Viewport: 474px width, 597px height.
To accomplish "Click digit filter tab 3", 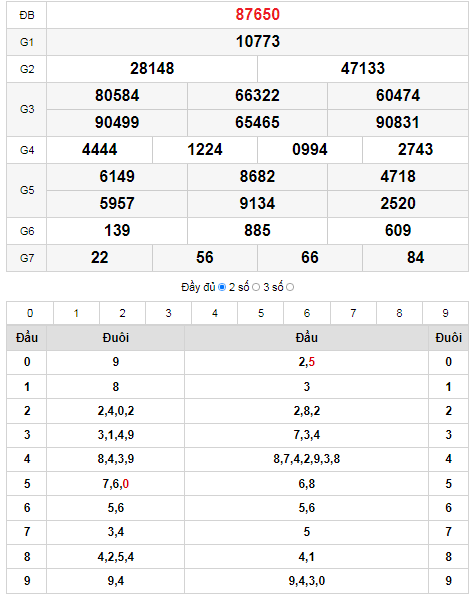I will coord(168,313).
